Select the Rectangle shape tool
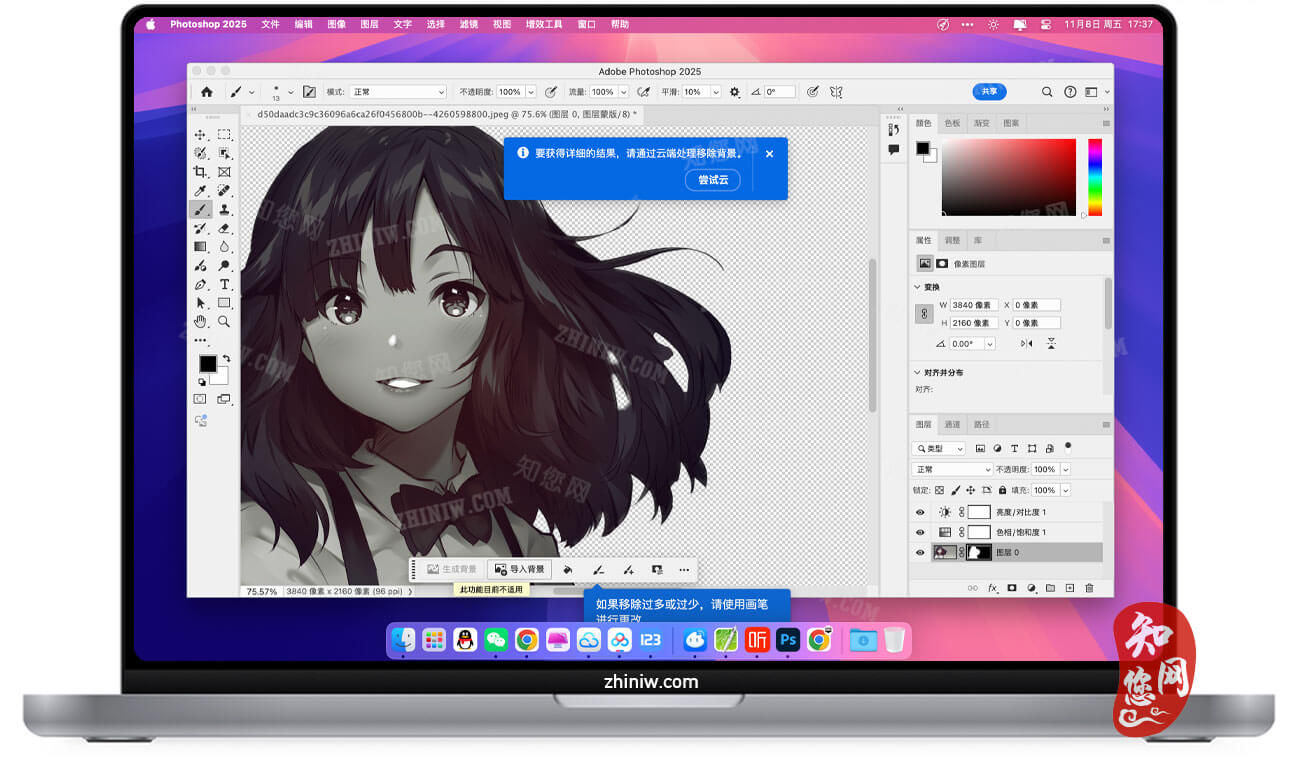 [x=224, y=303]
